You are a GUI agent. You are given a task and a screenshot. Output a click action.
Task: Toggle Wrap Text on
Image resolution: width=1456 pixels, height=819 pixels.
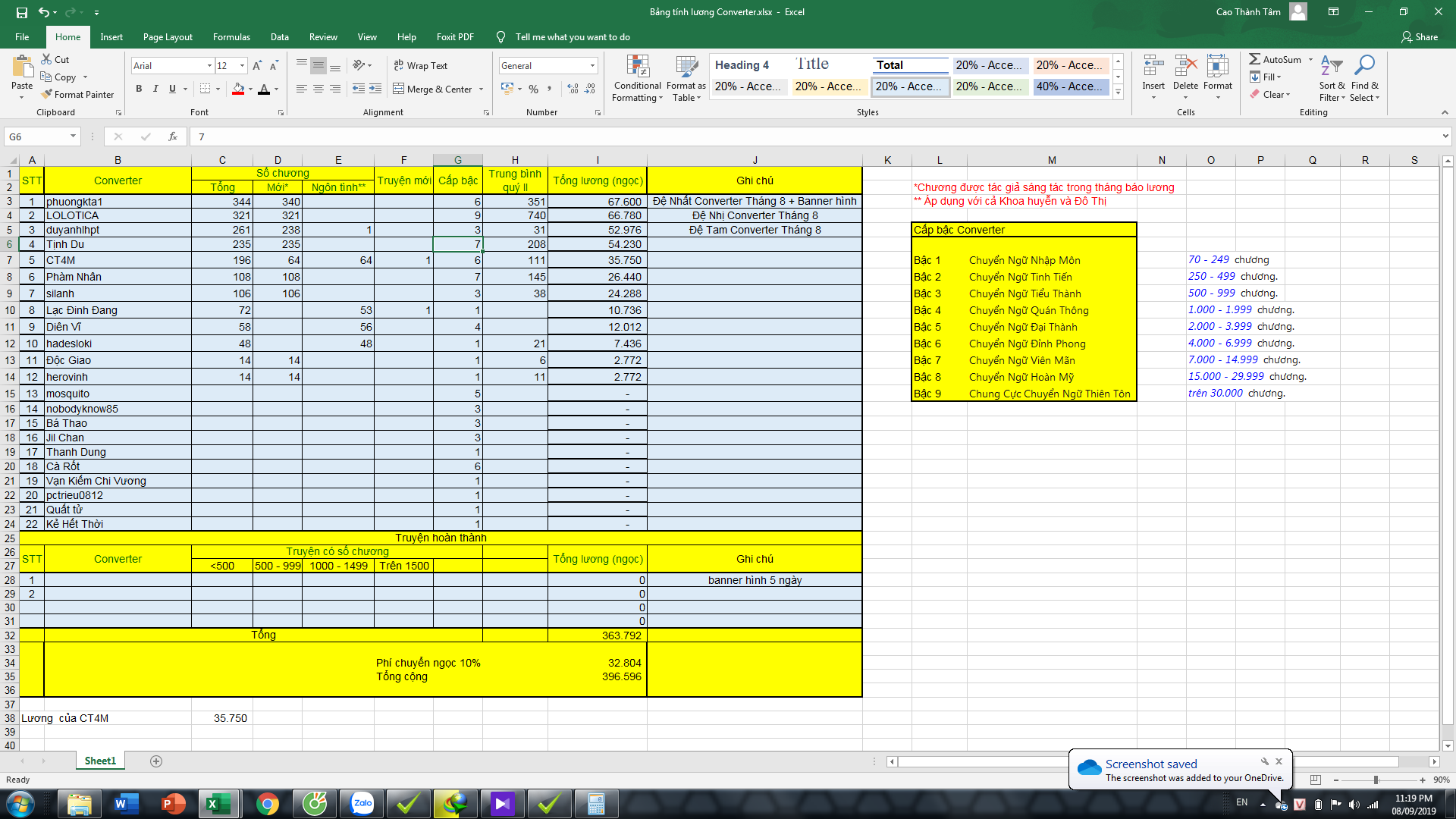(420, 66)
